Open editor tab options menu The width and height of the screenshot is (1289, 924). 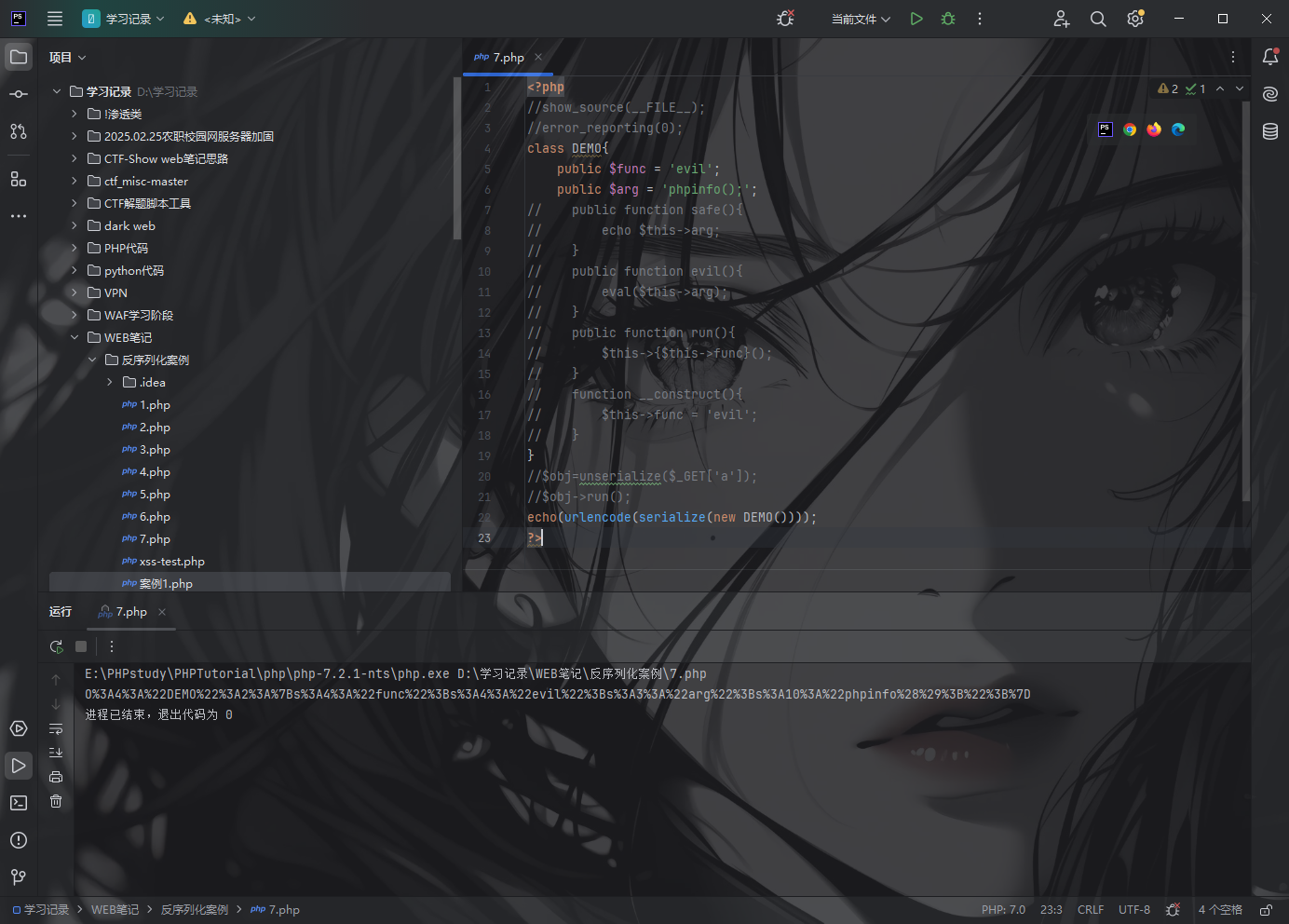coord(1233,57)
